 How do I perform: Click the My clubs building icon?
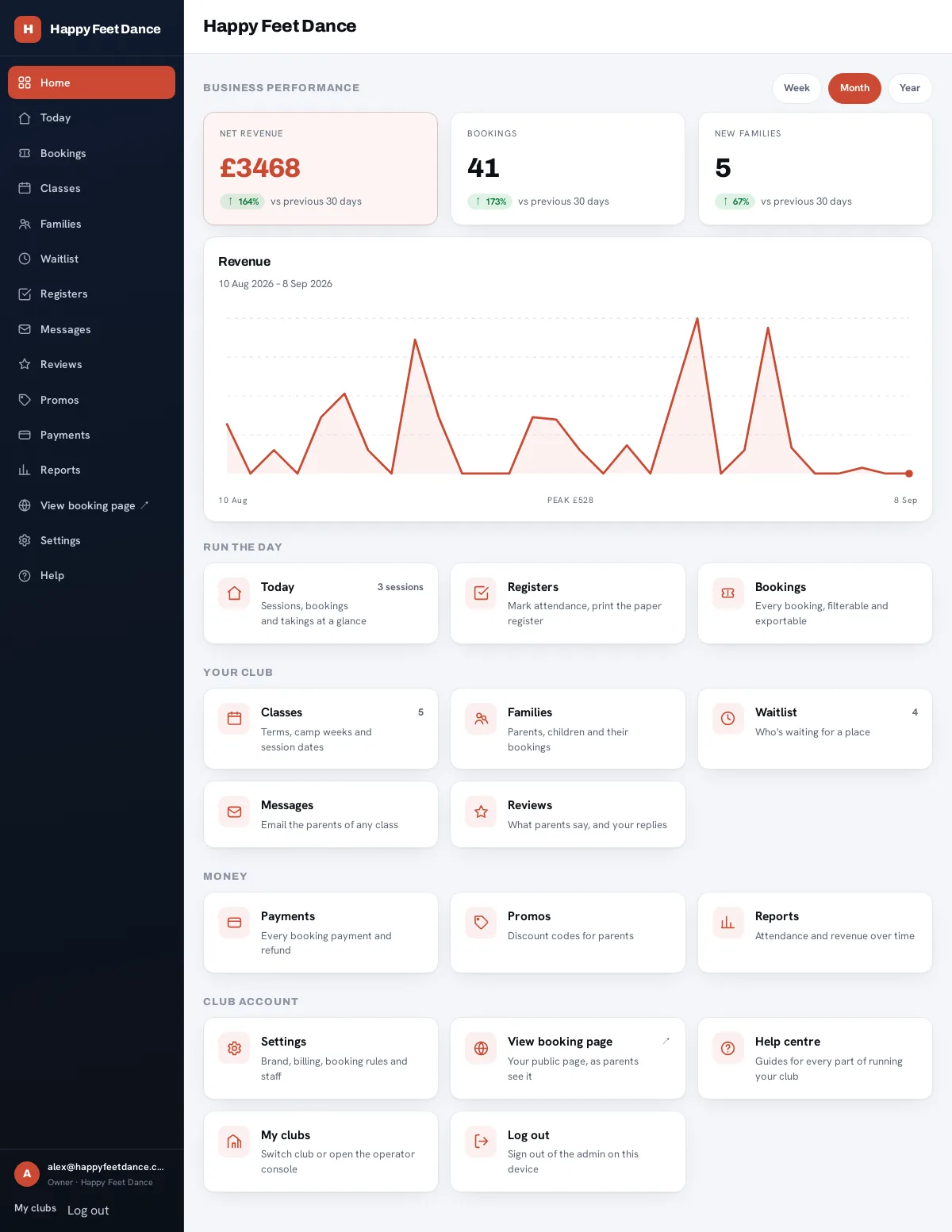234,1142
